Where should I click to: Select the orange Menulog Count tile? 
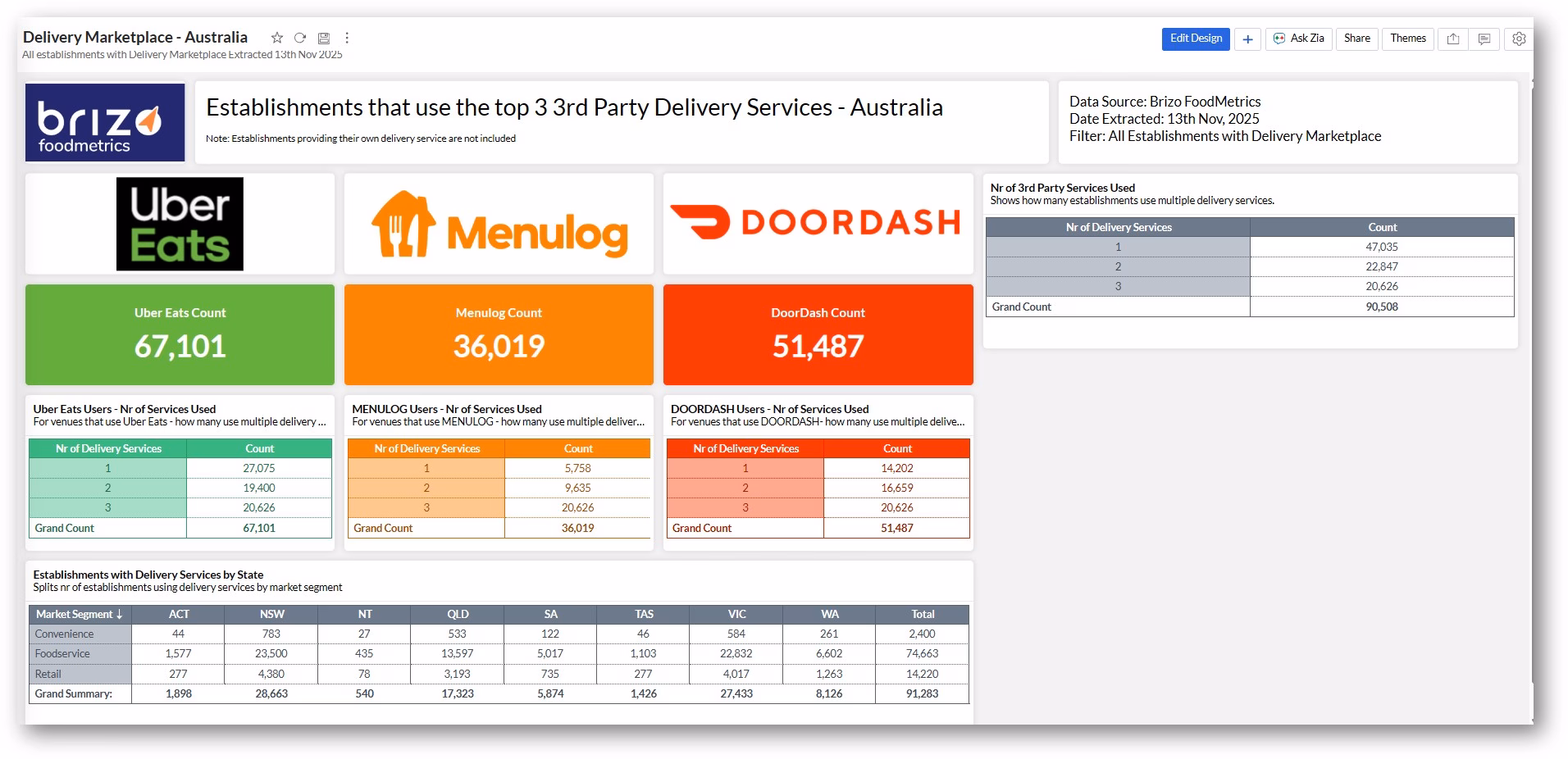[499, 334]
